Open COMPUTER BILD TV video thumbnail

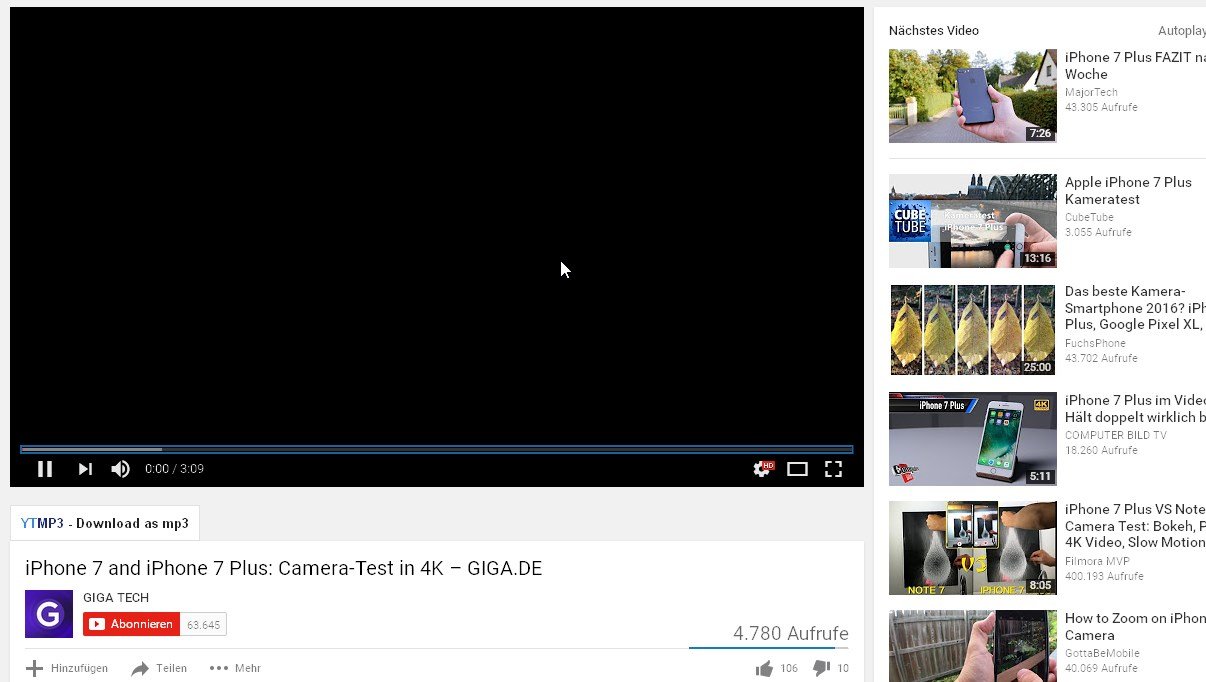click(x=972, y=439)
